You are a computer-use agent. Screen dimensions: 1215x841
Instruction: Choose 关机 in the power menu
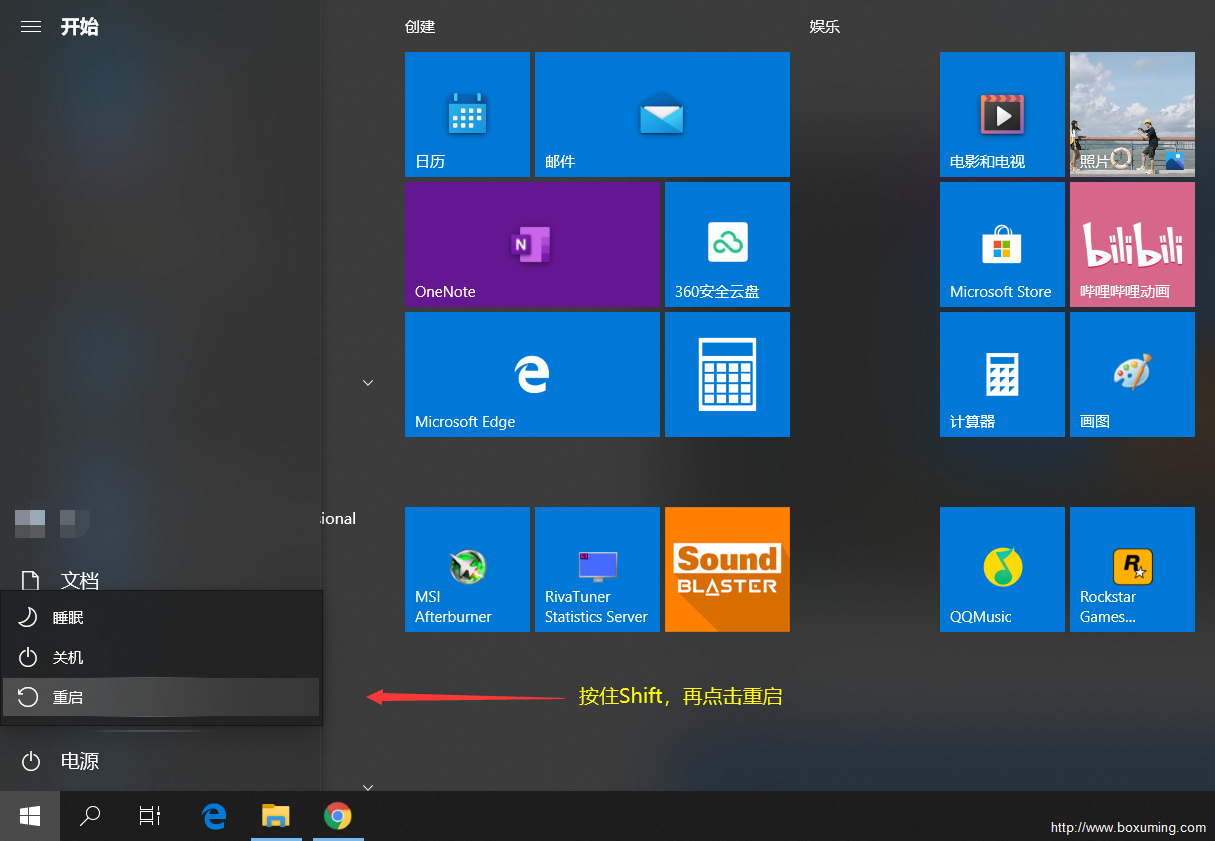click(x=161, y=657)
